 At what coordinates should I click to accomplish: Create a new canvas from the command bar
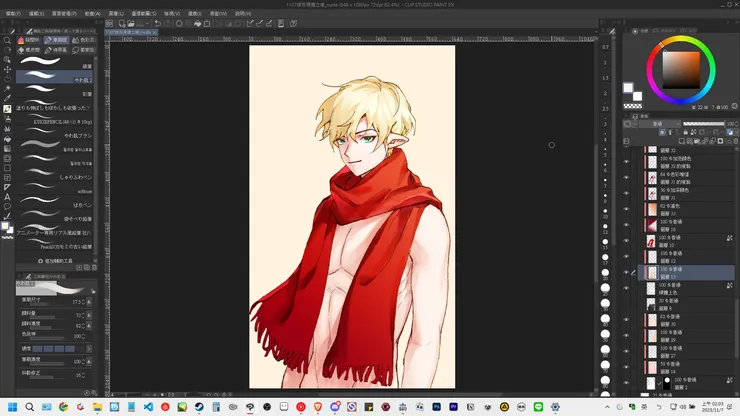(122, 23)
